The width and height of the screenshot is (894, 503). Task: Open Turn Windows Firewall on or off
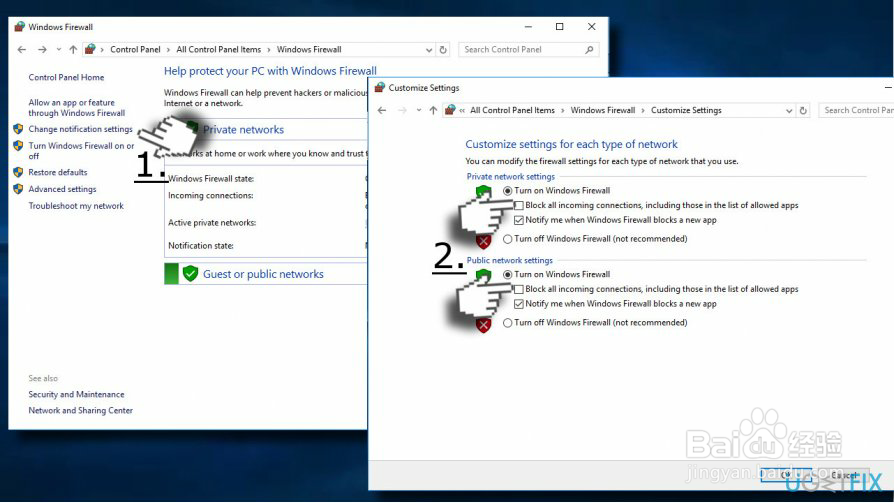pos(82,151)
